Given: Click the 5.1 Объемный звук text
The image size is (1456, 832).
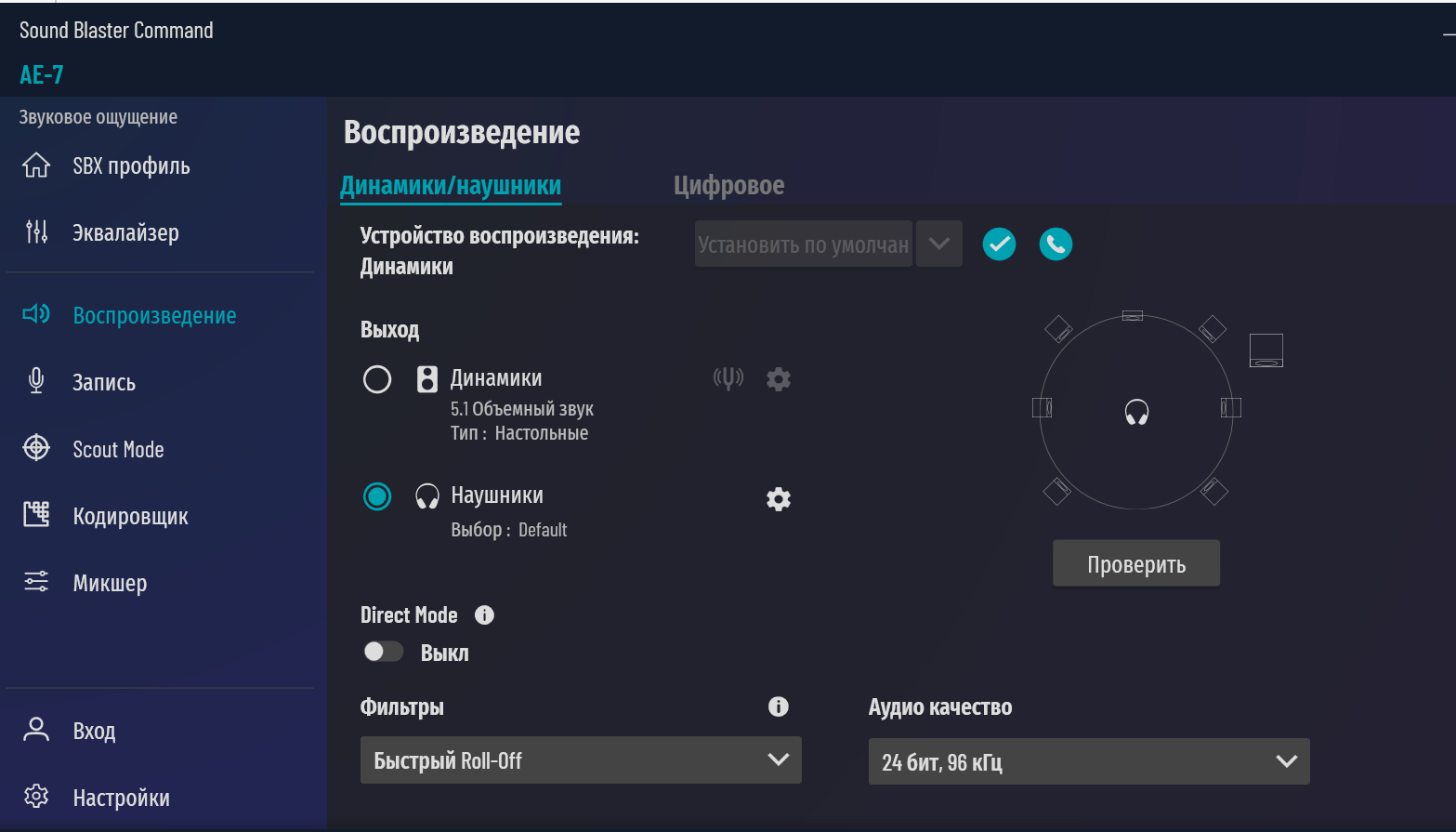Looking at the screenshot, I should pyautogui.click(x=522, y=409).
